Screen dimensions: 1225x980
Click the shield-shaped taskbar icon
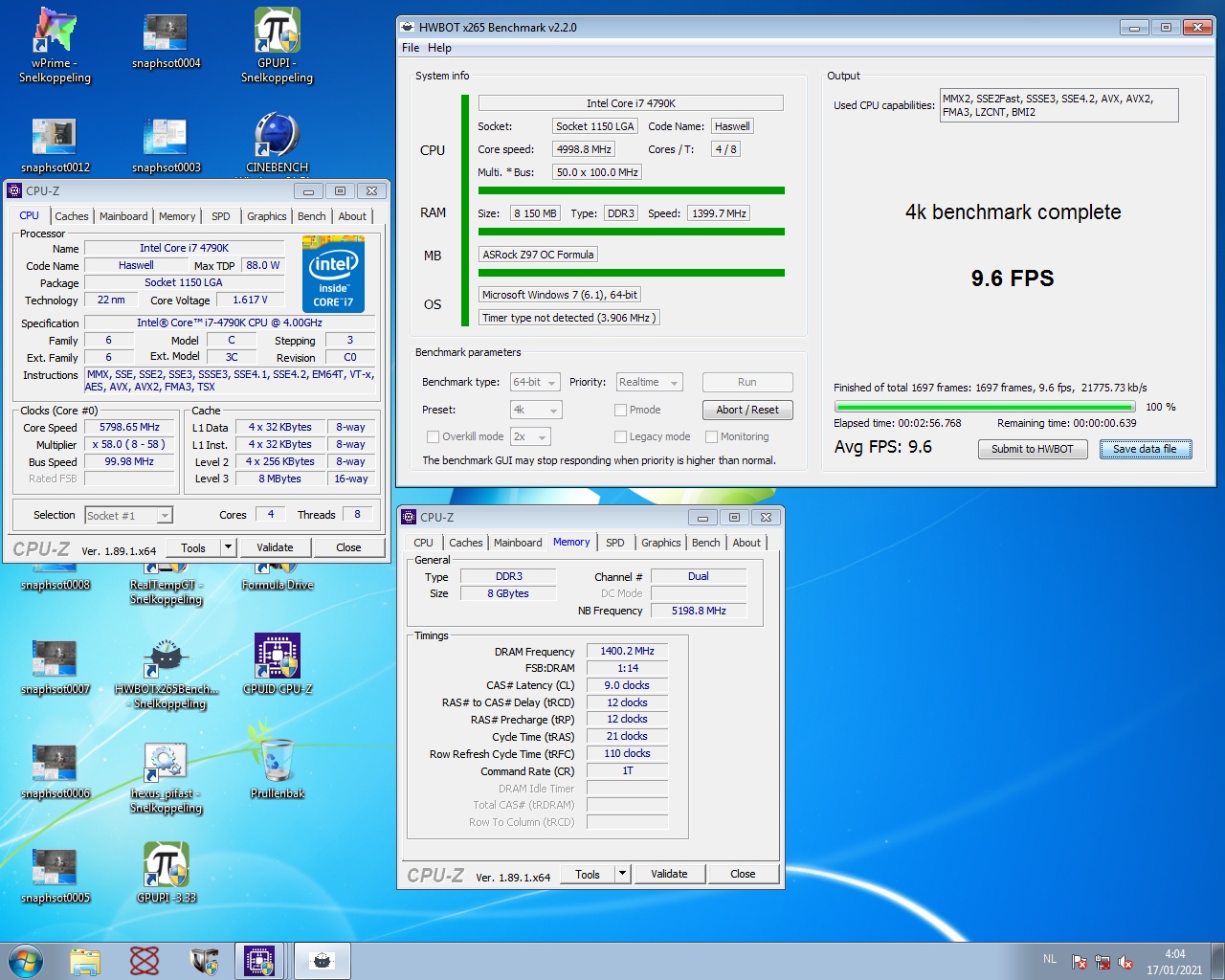204,961
